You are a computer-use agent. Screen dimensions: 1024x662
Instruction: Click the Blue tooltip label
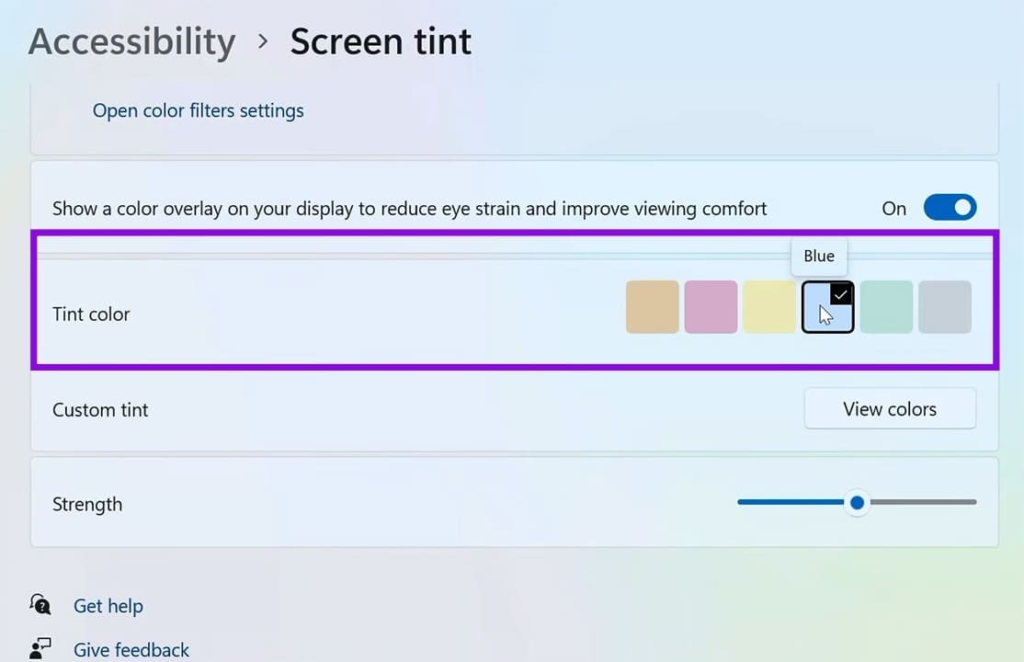point(819,256)
